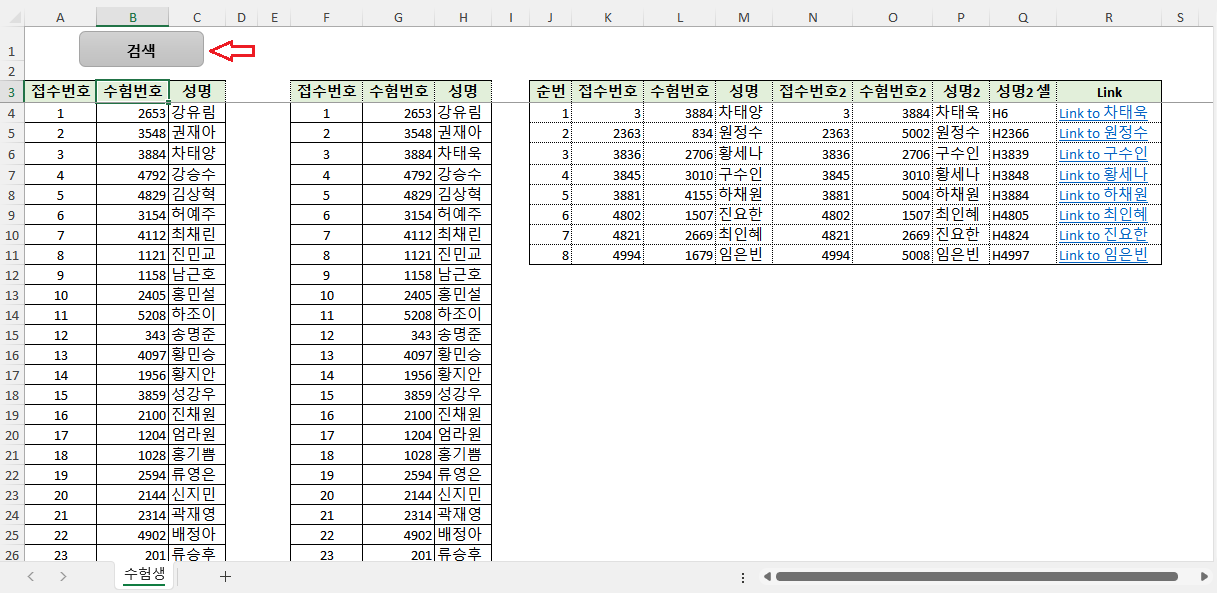Image resolution: width=1217 pixels, height=594 pixels.
Task: Select column R header
Action: 1108,17
